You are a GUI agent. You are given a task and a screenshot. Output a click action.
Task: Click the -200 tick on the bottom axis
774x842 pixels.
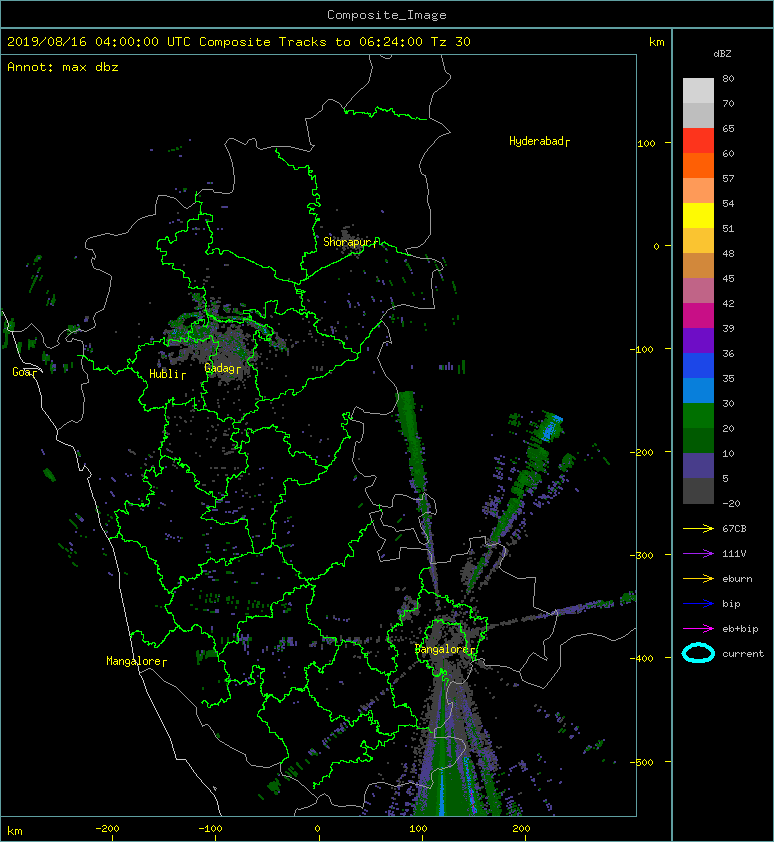pos(107,828)
